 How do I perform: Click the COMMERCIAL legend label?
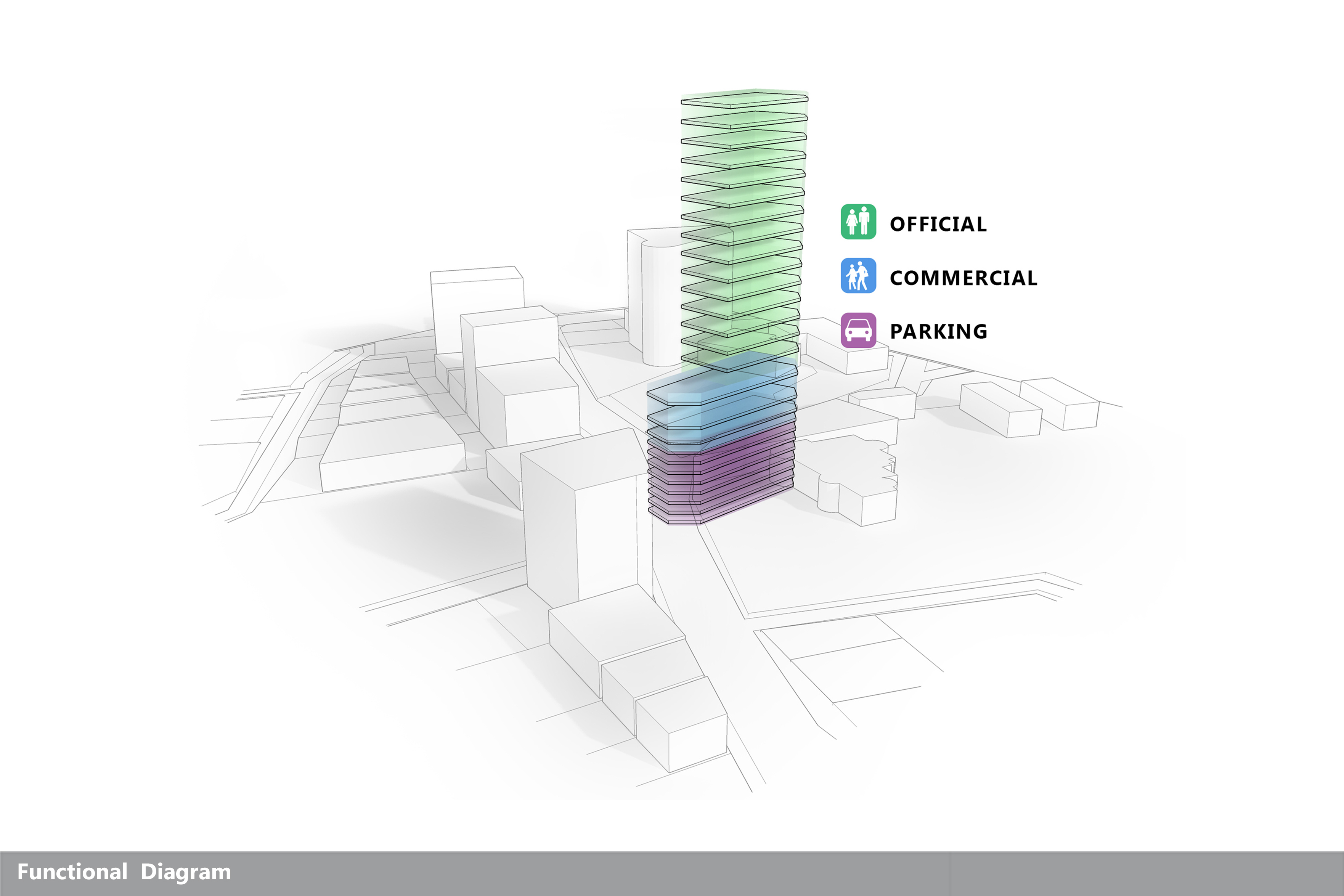coord(963,278)
